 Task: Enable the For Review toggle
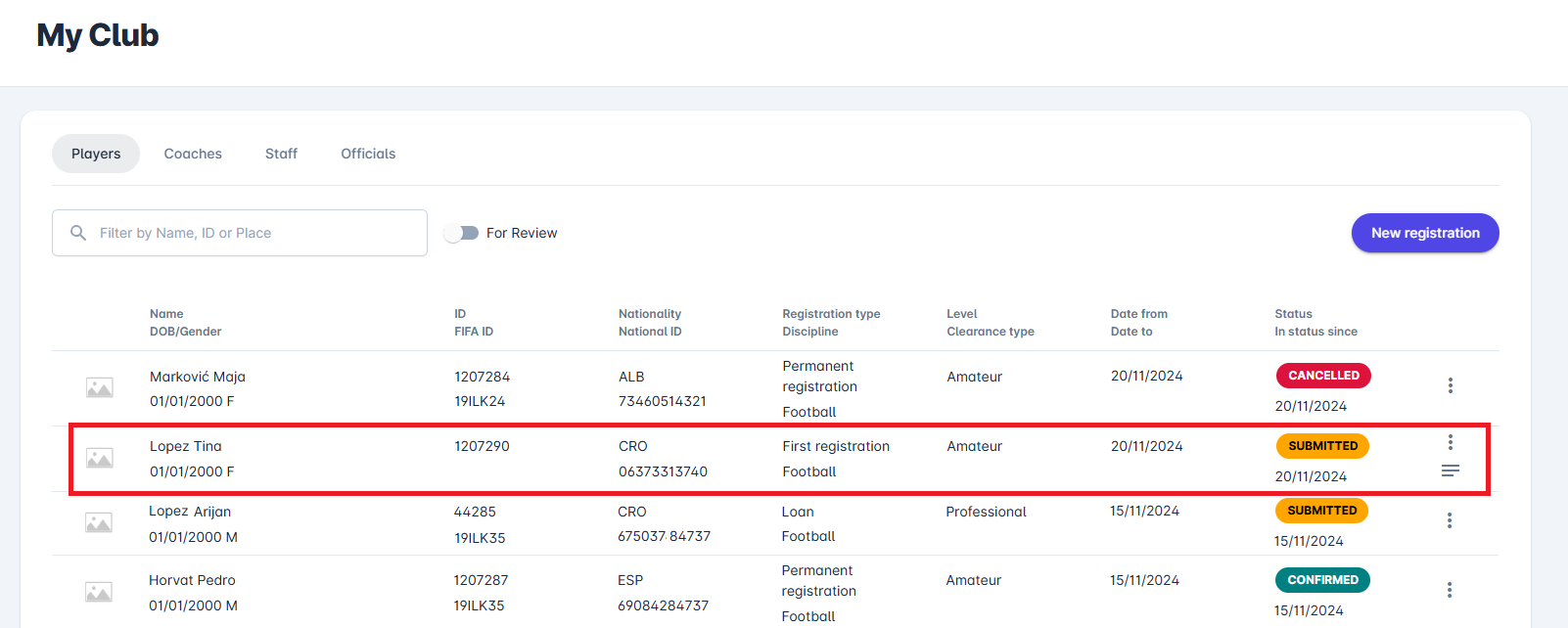460,233
